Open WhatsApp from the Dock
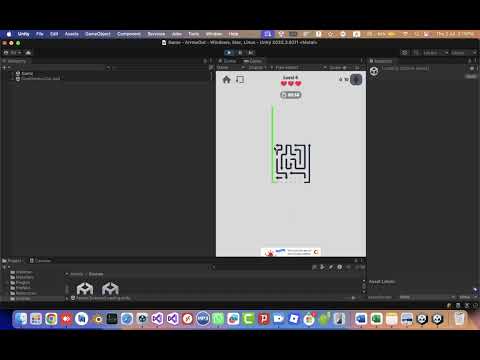 point(218,319)
